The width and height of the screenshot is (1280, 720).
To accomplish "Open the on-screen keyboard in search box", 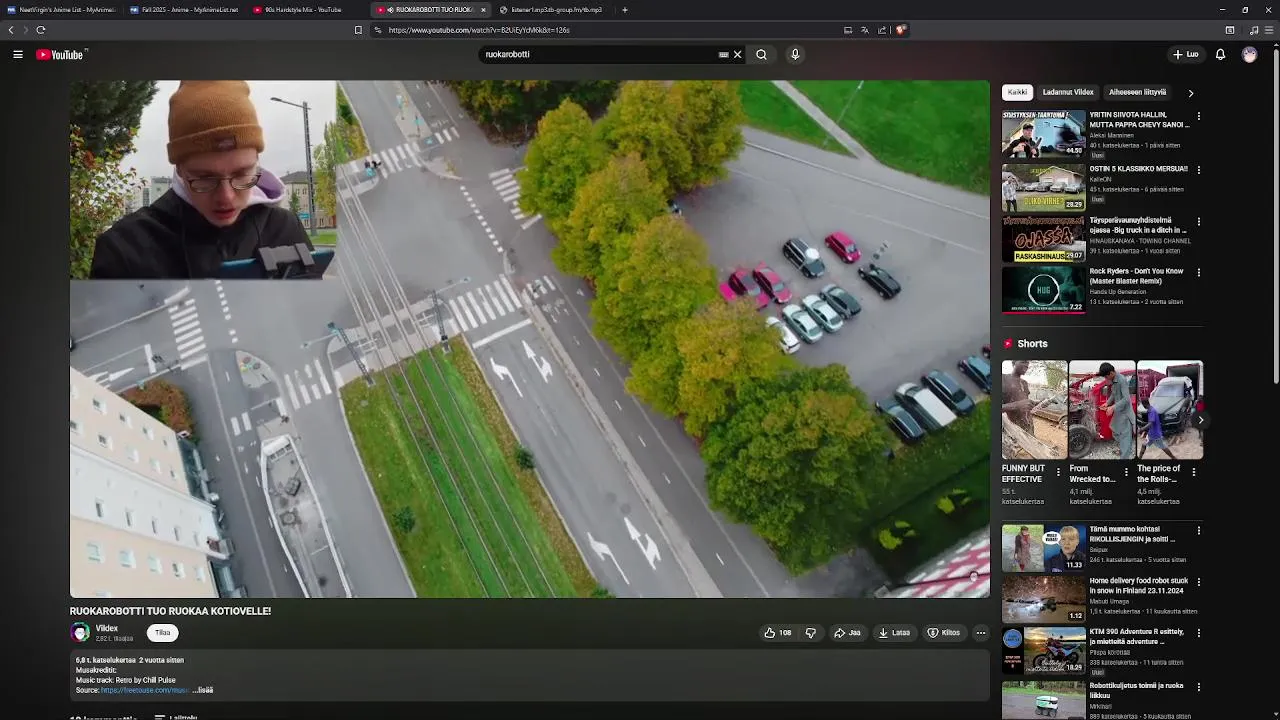I will [723, 55].
